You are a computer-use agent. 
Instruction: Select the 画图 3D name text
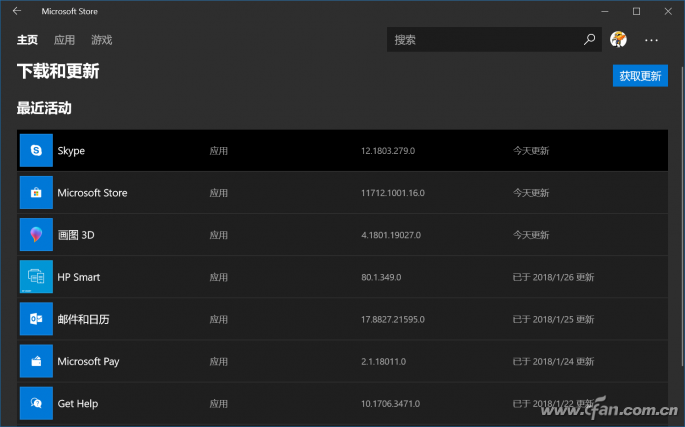click(x=76, y=235)
